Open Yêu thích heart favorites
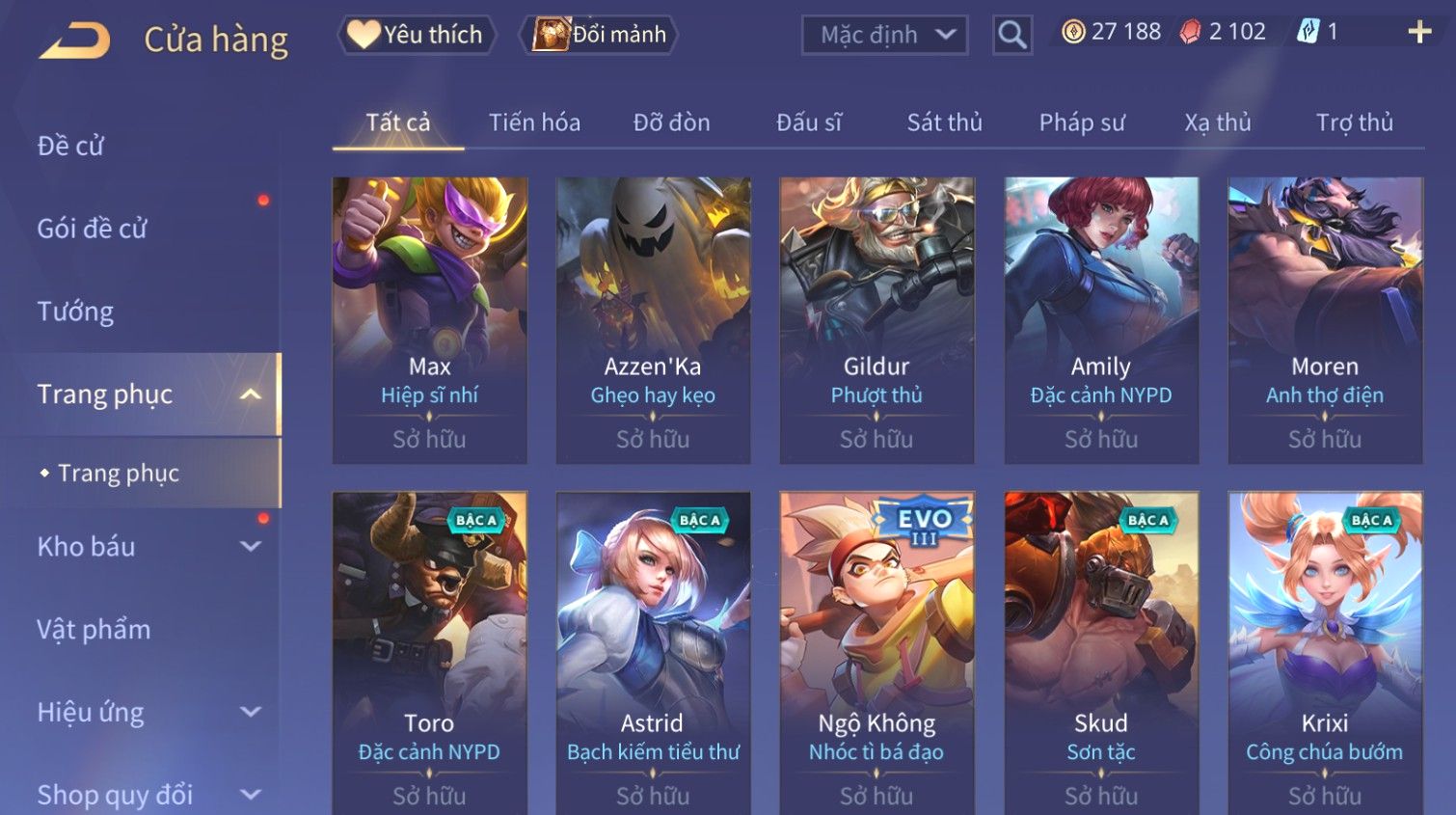Screen dimensions: 1456x815 tap(417, 35)
